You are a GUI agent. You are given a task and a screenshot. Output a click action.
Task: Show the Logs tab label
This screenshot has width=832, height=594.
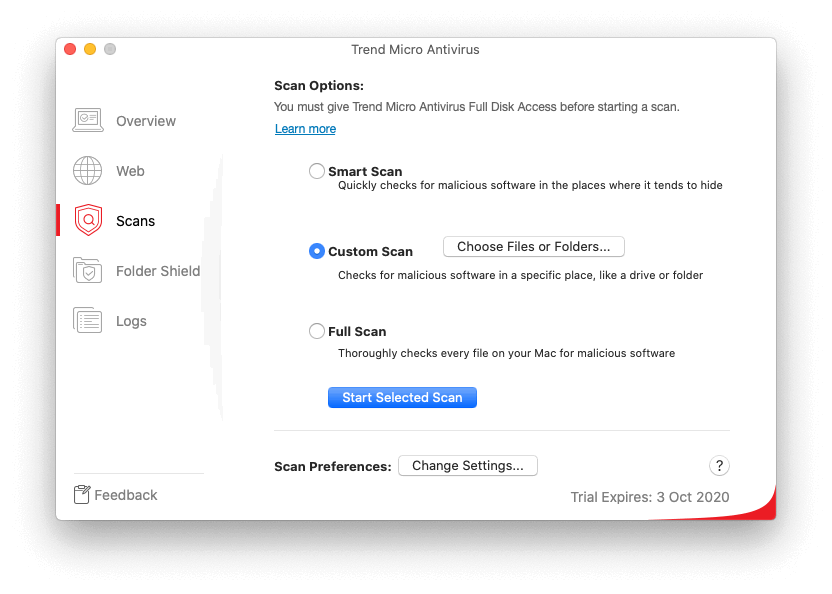coord(131,321)
